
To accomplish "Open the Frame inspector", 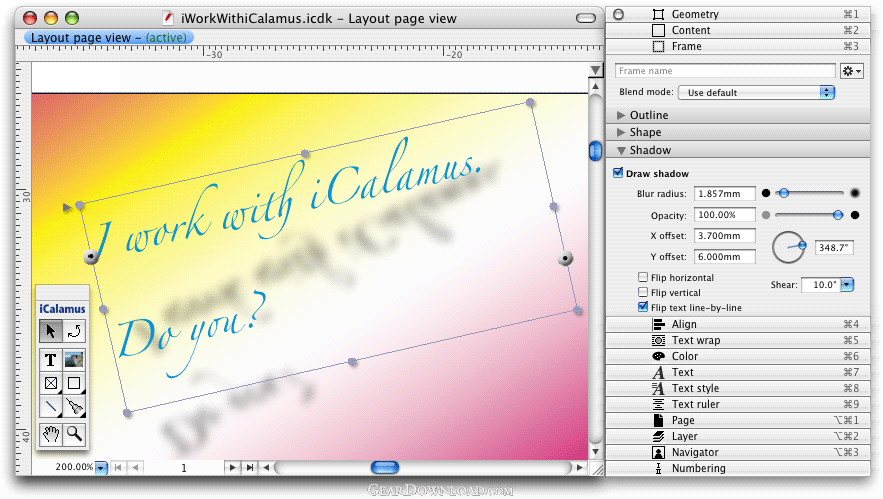I will [x=738, y=46].
